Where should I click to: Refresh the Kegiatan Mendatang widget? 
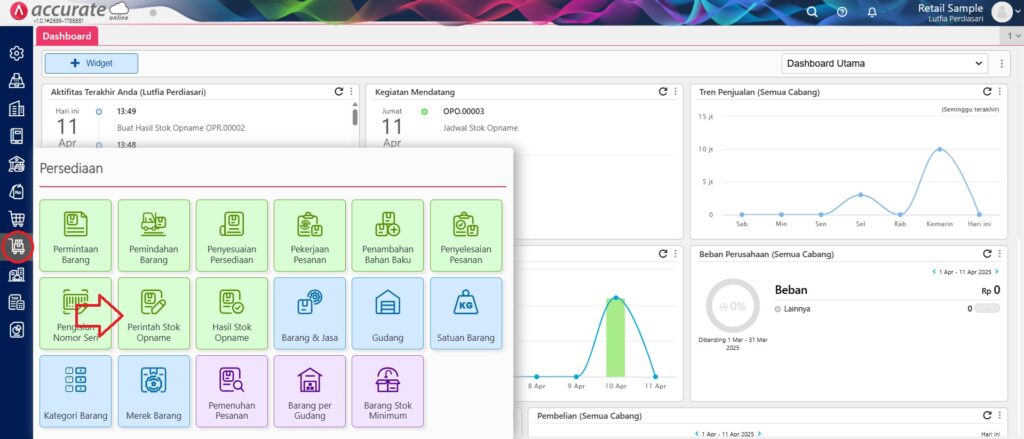click(x=662, y=92)
